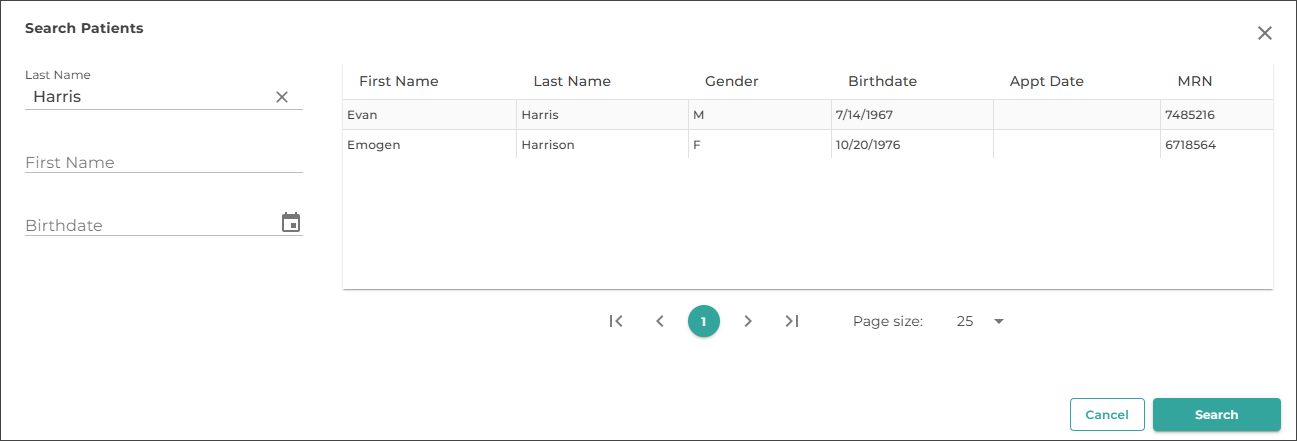Image resolution: width=1297 pixels, height=441 pixels.
Task: Select page 1 in pagination
Action: (x=704, y=321)
